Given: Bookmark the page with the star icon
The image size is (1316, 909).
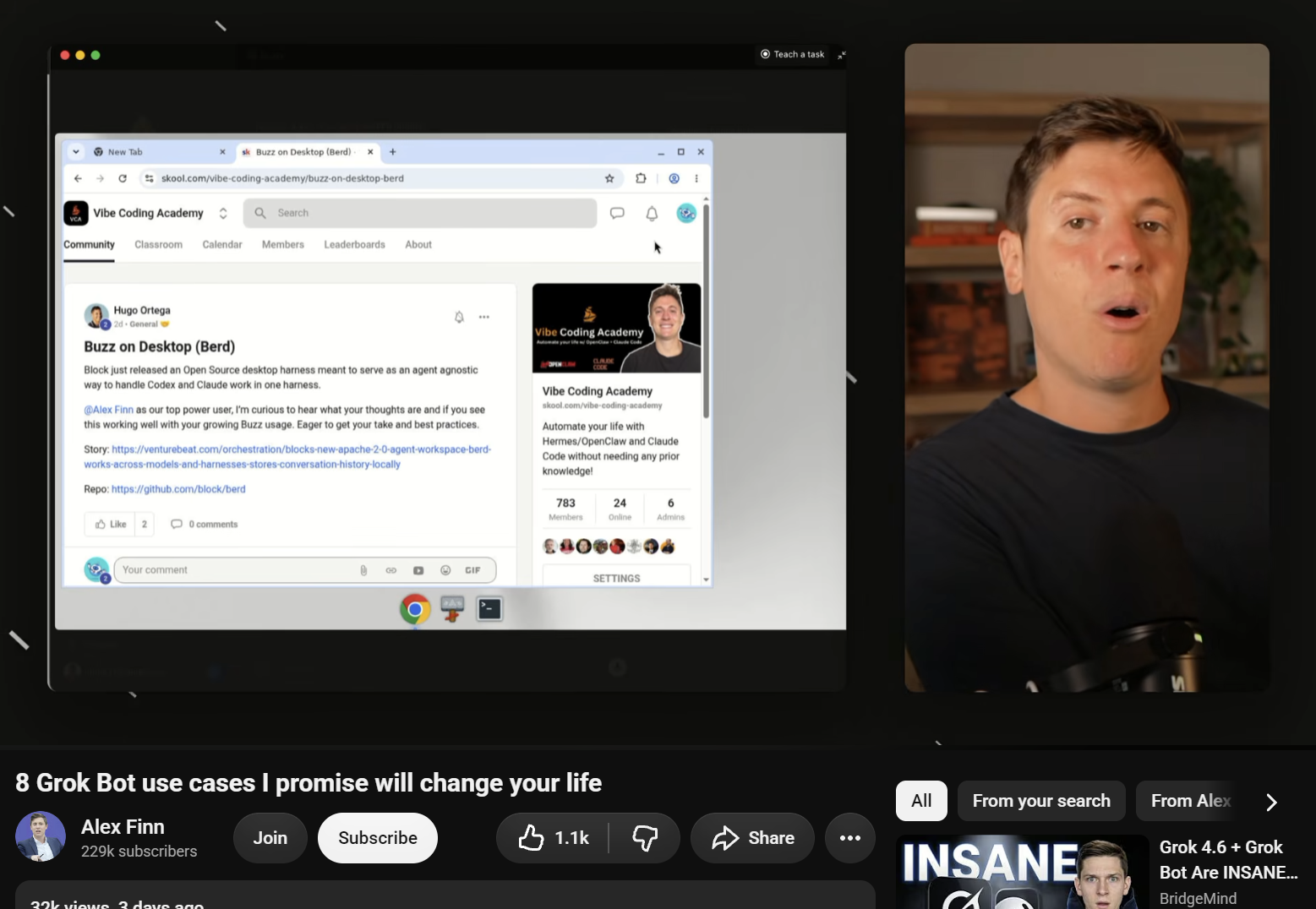Looking at the screenshot, I should tap(609, 178).
